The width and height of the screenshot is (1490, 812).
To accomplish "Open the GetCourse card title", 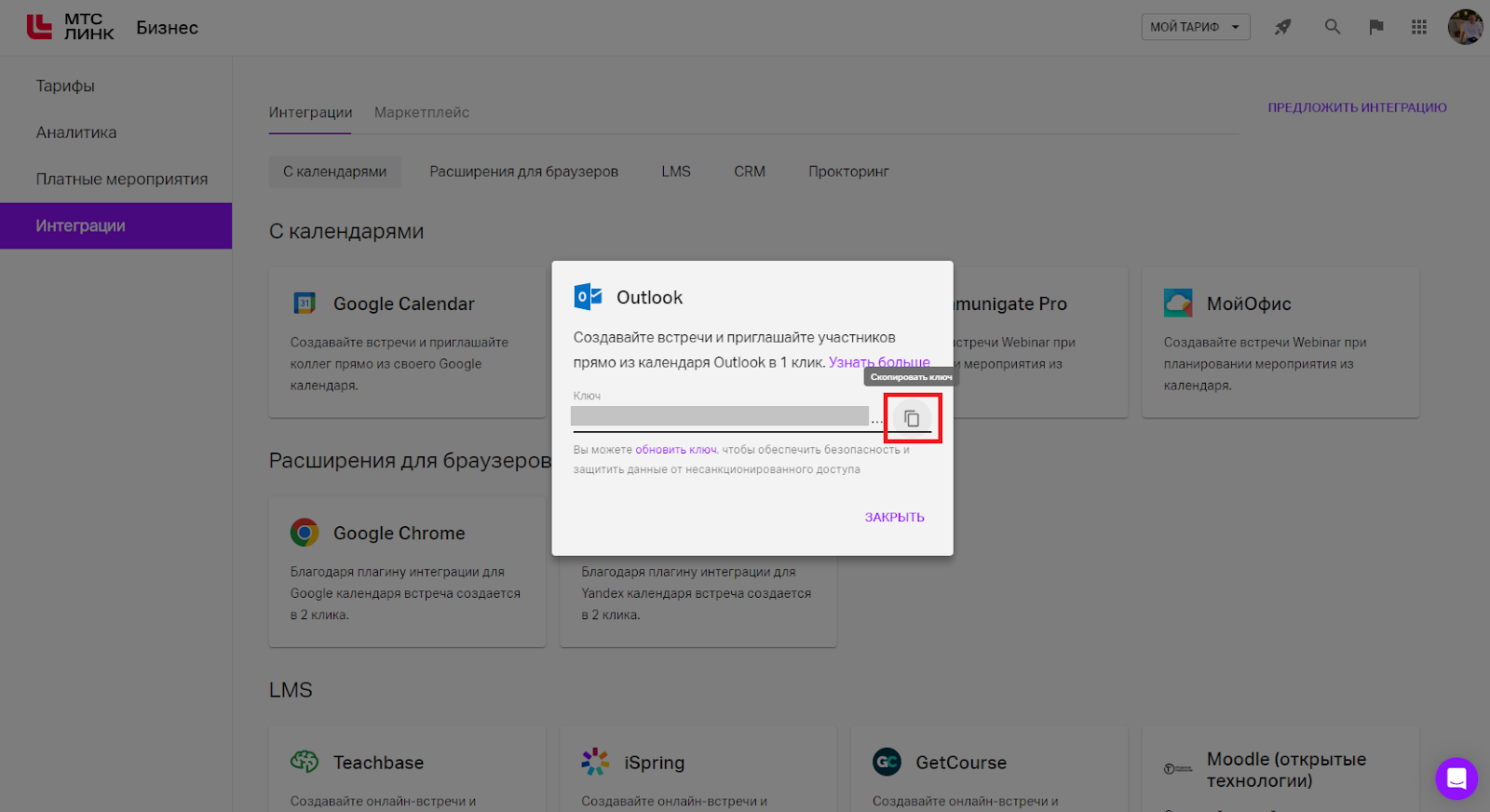I will tap(961, 763).
